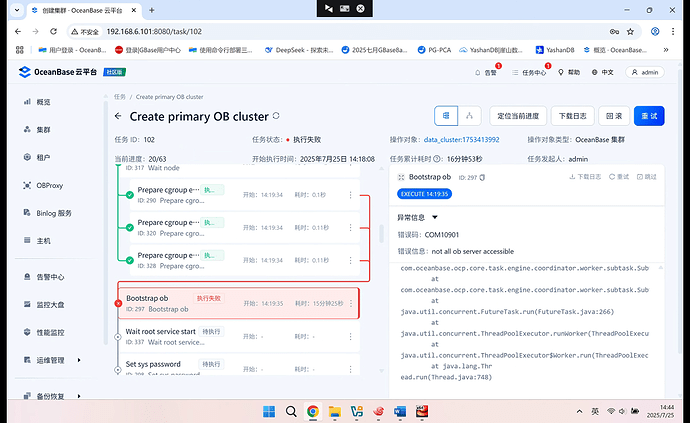Open more menu for Wait root service start
Viewport: 690px width, 423px height.
350,336
